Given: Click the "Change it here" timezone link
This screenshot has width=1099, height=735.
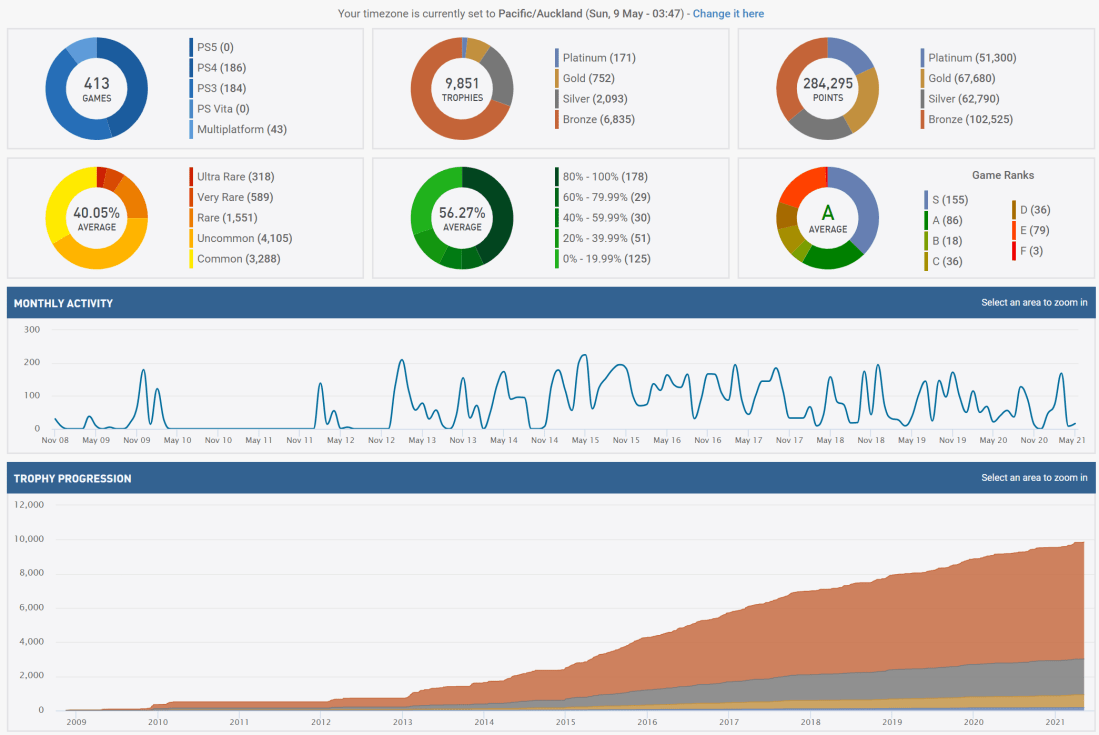Looking at the screenshot, I should (728, 14).
